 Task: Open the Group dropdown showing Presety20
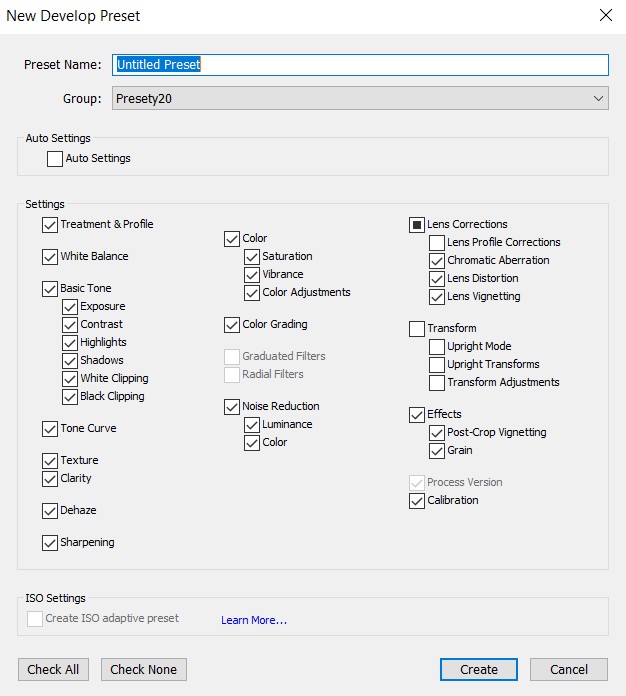(360, 98)
